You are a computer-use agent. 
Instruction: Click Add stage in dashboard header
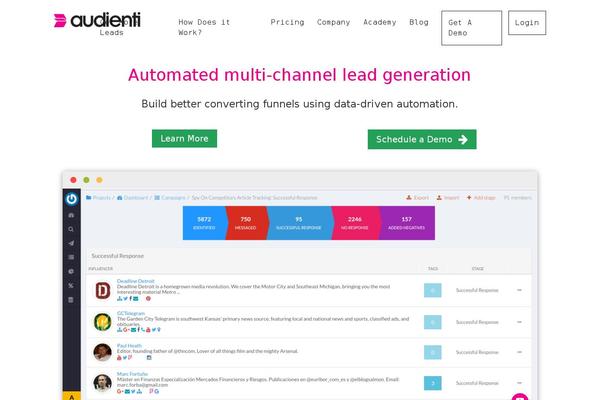point(481,198)
